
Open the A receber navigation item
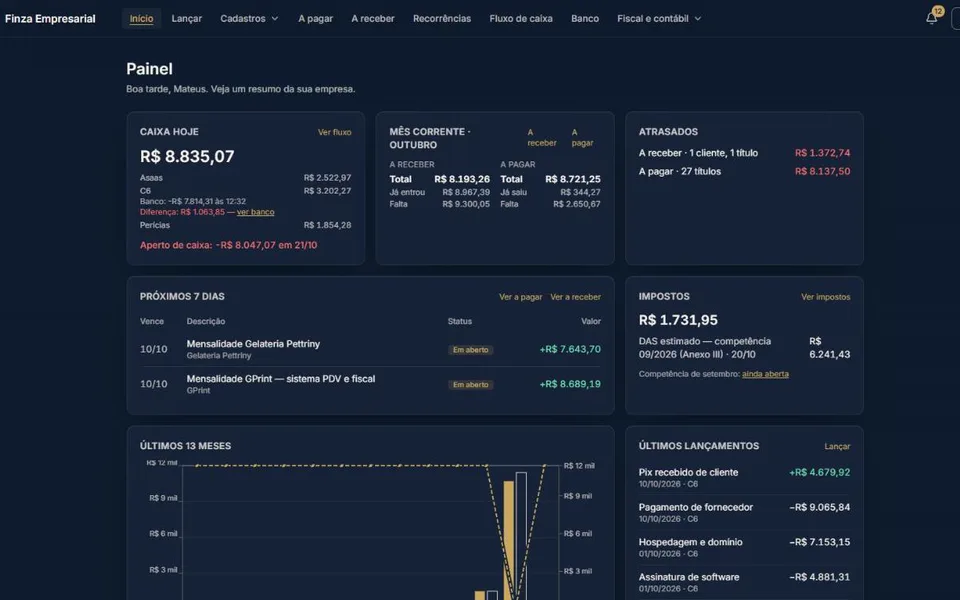373,18
